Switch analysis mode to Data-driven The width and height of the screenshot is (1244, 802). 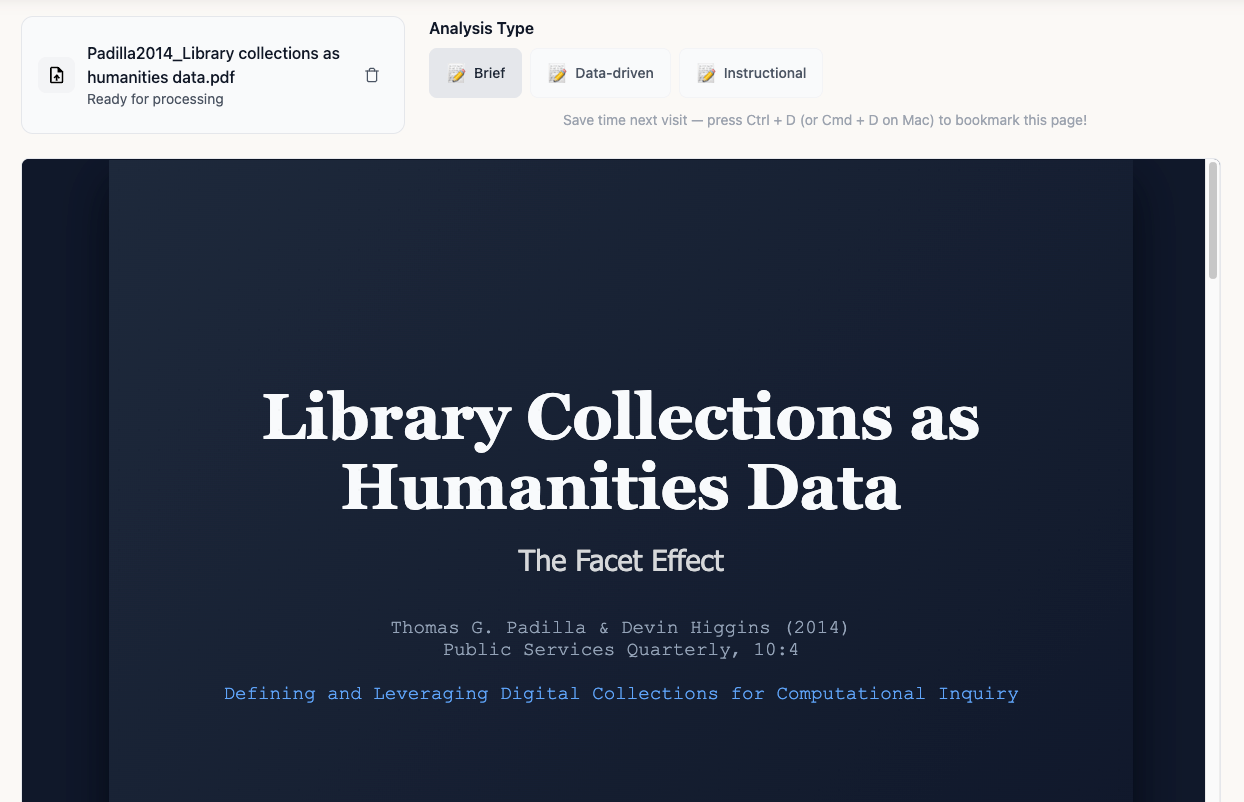coord(600,72)
